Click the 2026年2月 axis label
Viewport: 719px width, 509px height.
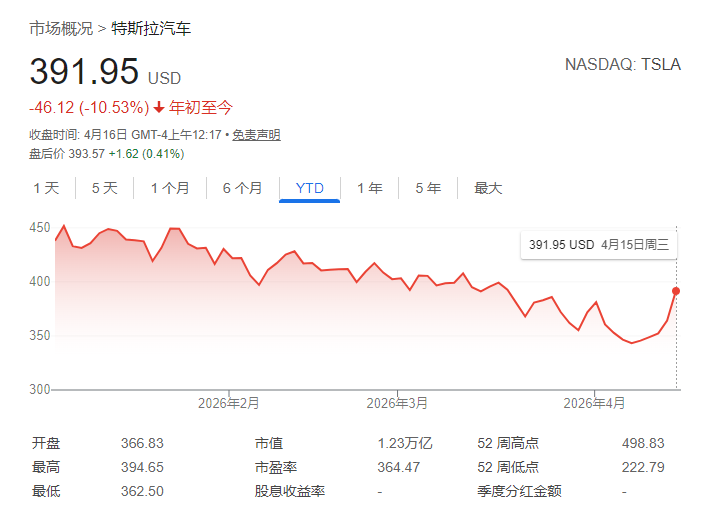(x=229, y=403)
